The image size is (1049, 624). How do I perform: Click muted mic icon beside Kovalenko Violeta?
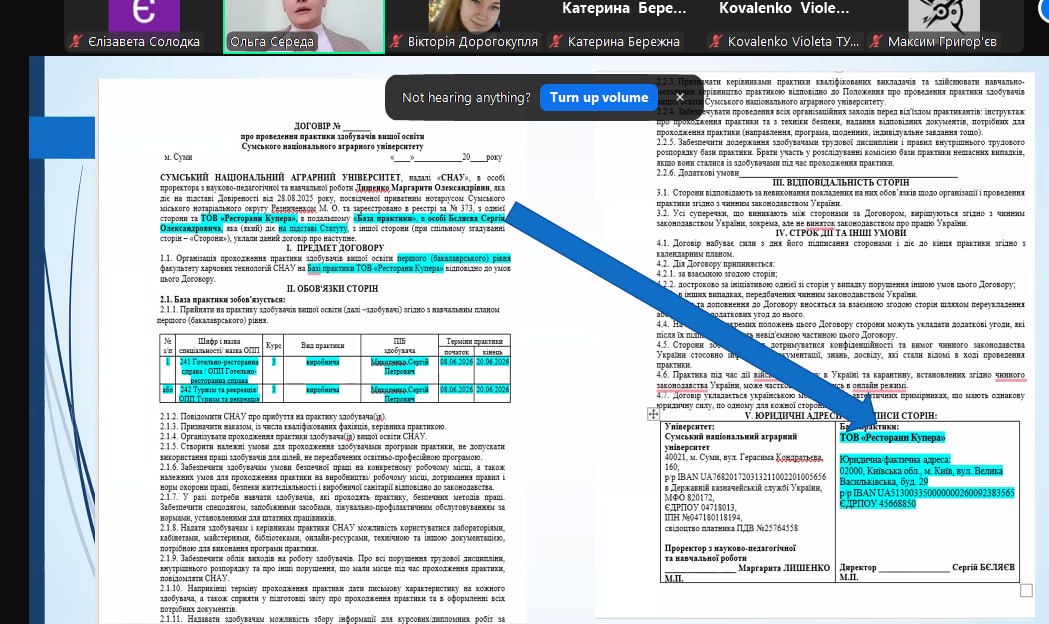[714, 42]
